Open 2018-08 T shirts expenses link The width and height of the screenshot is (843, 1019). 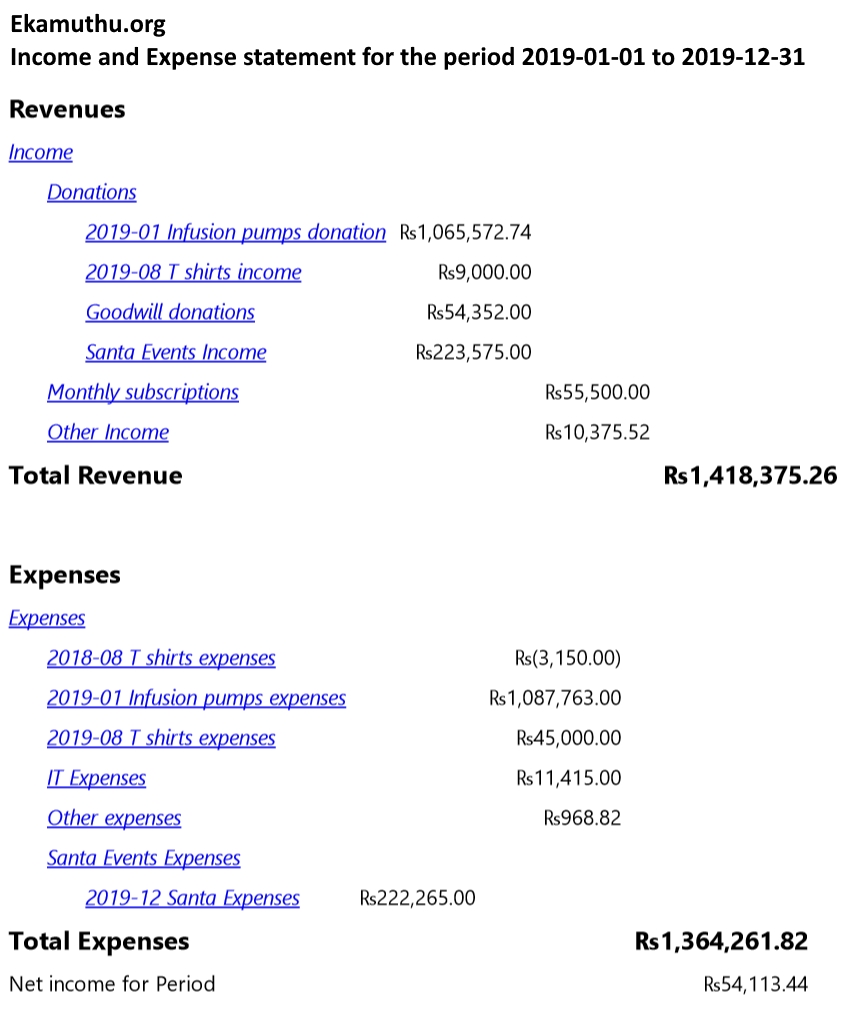[161, 658]
